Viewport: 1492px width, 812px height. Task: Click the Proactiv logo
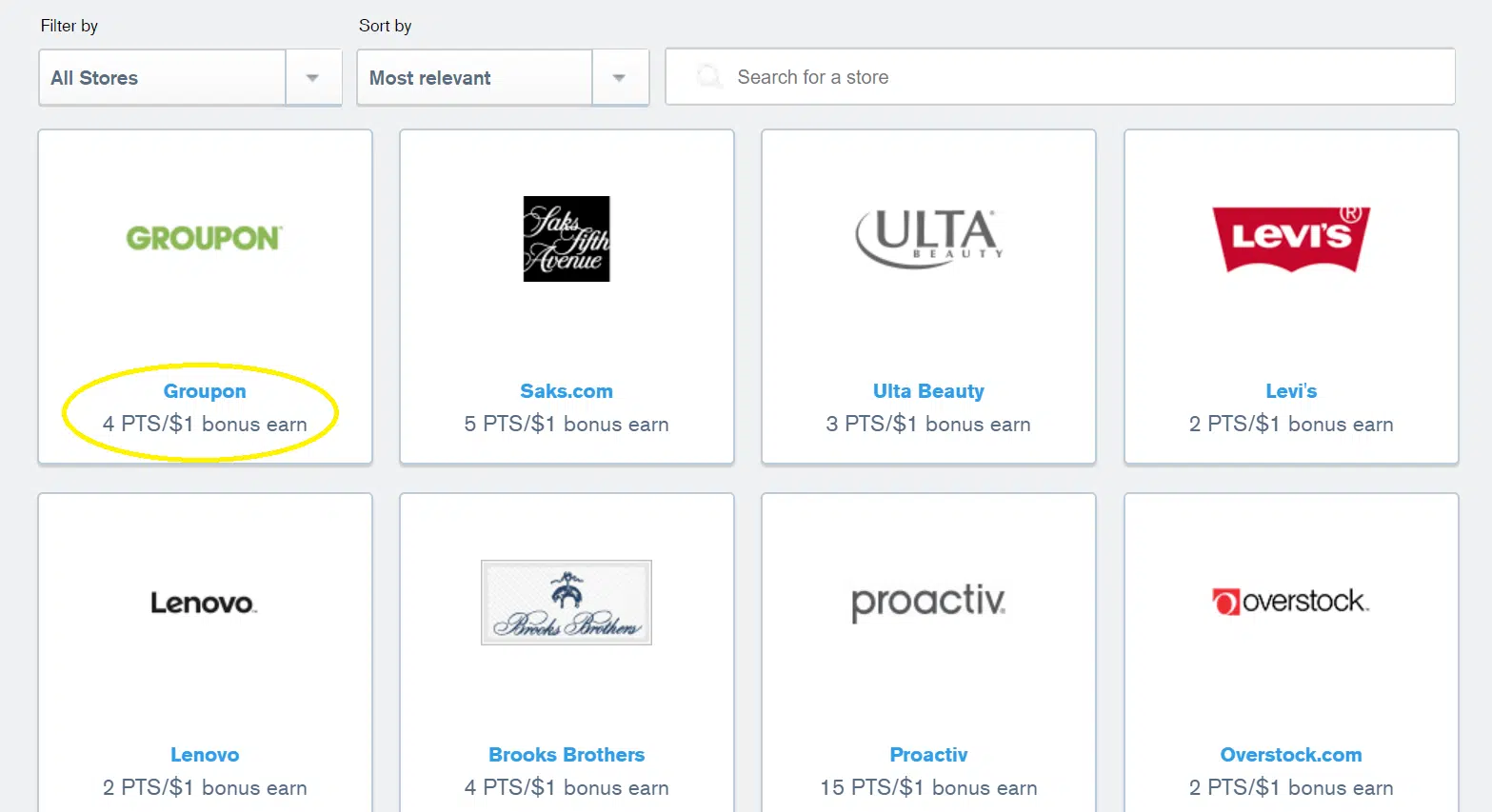coord(928,603)
